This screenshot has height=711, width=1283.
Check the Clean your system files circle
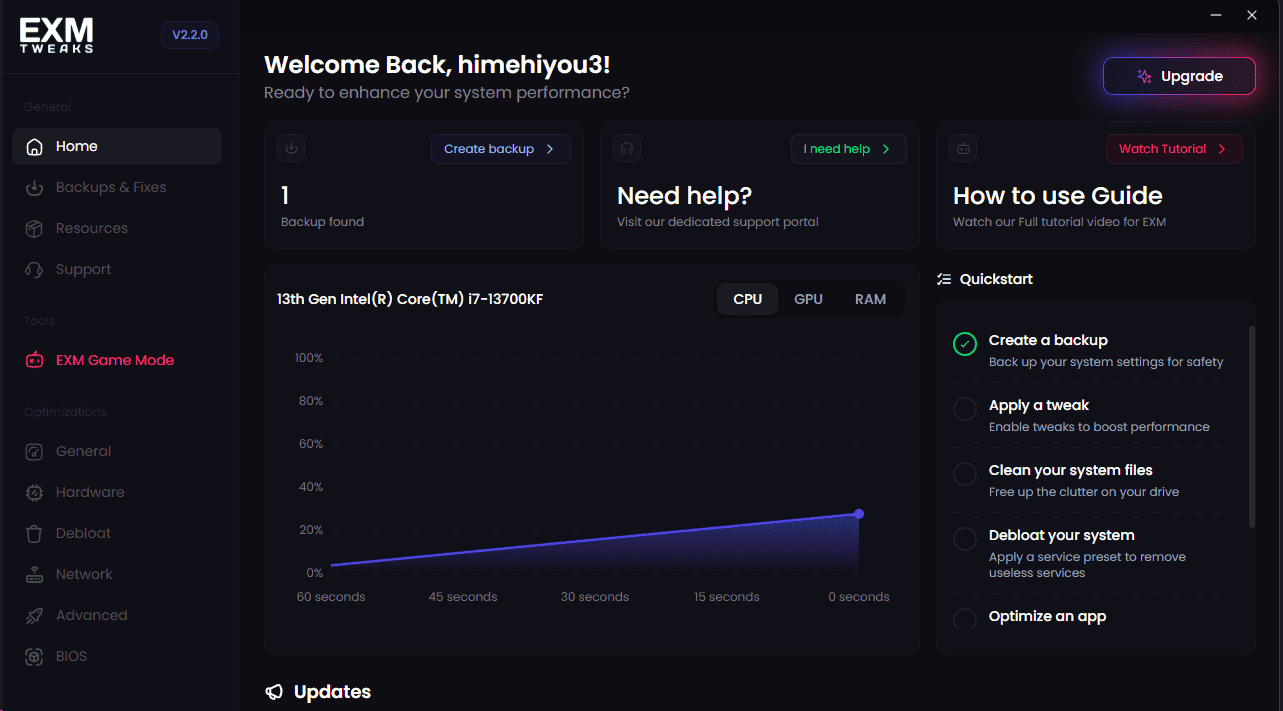(964, 474)
